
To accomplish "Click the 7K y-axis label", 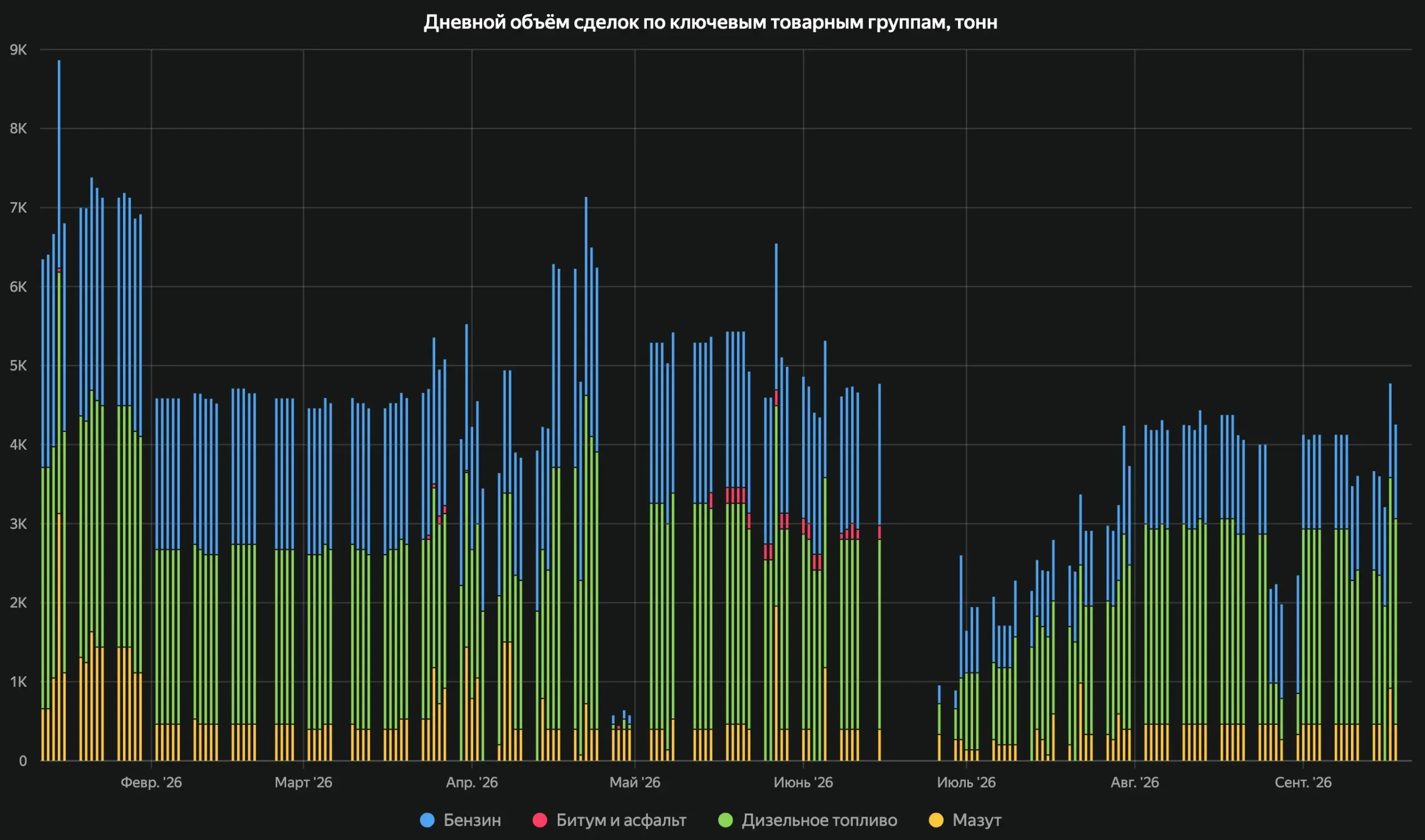I will tap(18, 208).
